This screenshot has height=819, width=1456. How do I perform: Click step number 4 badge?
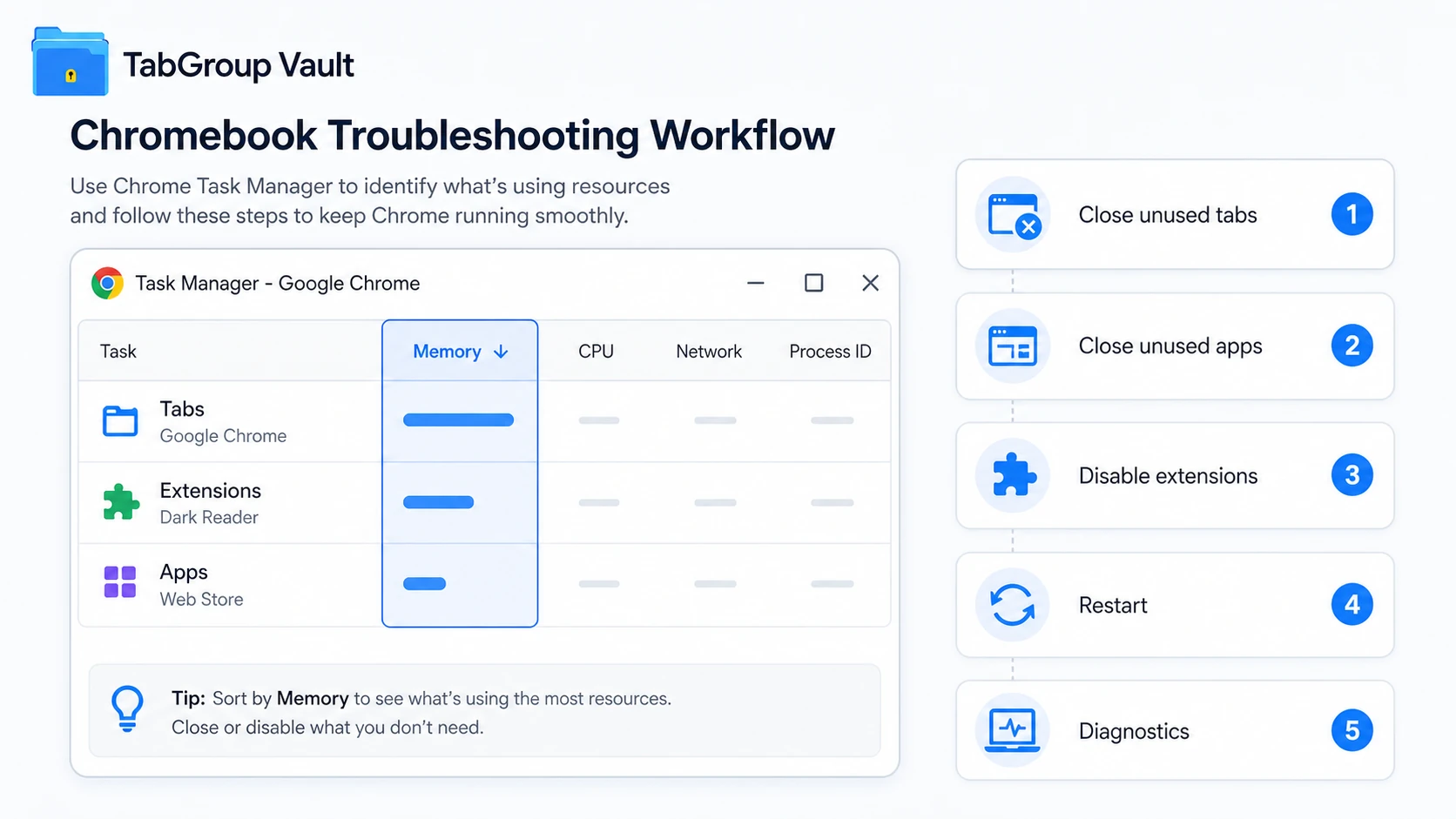tap(1352, 605)
